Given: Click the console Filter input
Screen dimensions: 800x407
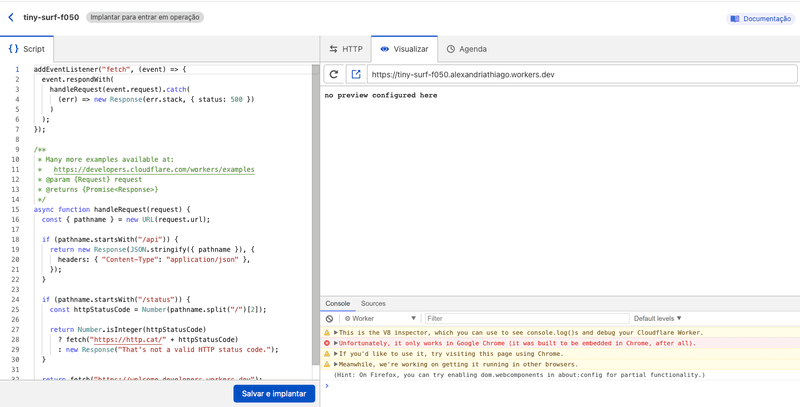Looking at the screenshot, I should point(527,318).
